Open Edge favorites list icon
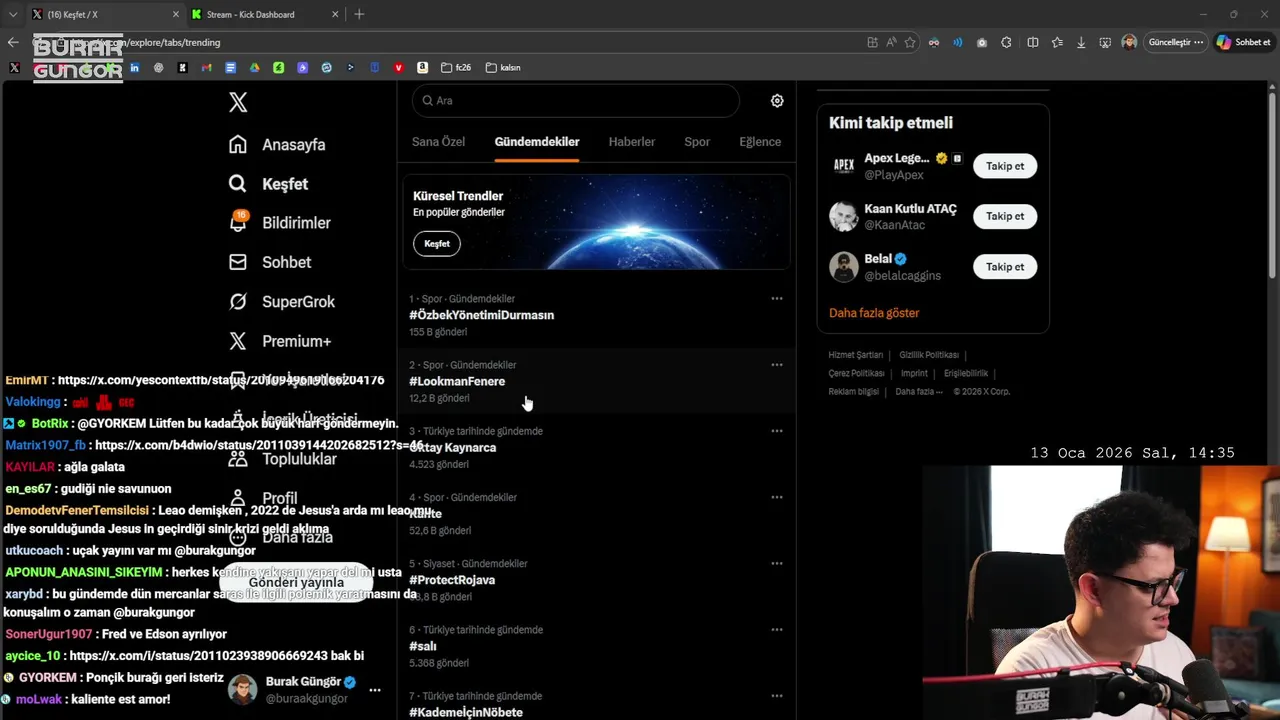This screenshot has width=1280, height=720. pos(1057,42)
